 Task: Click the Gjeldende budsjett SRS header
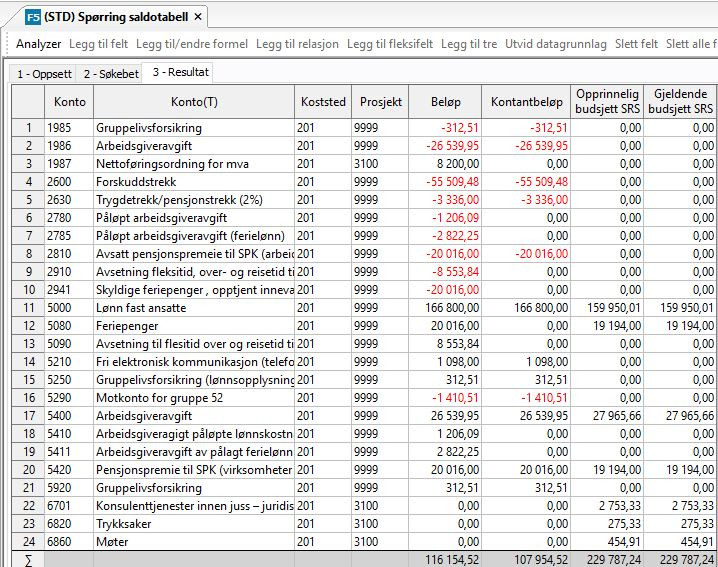tap(680, 101)
